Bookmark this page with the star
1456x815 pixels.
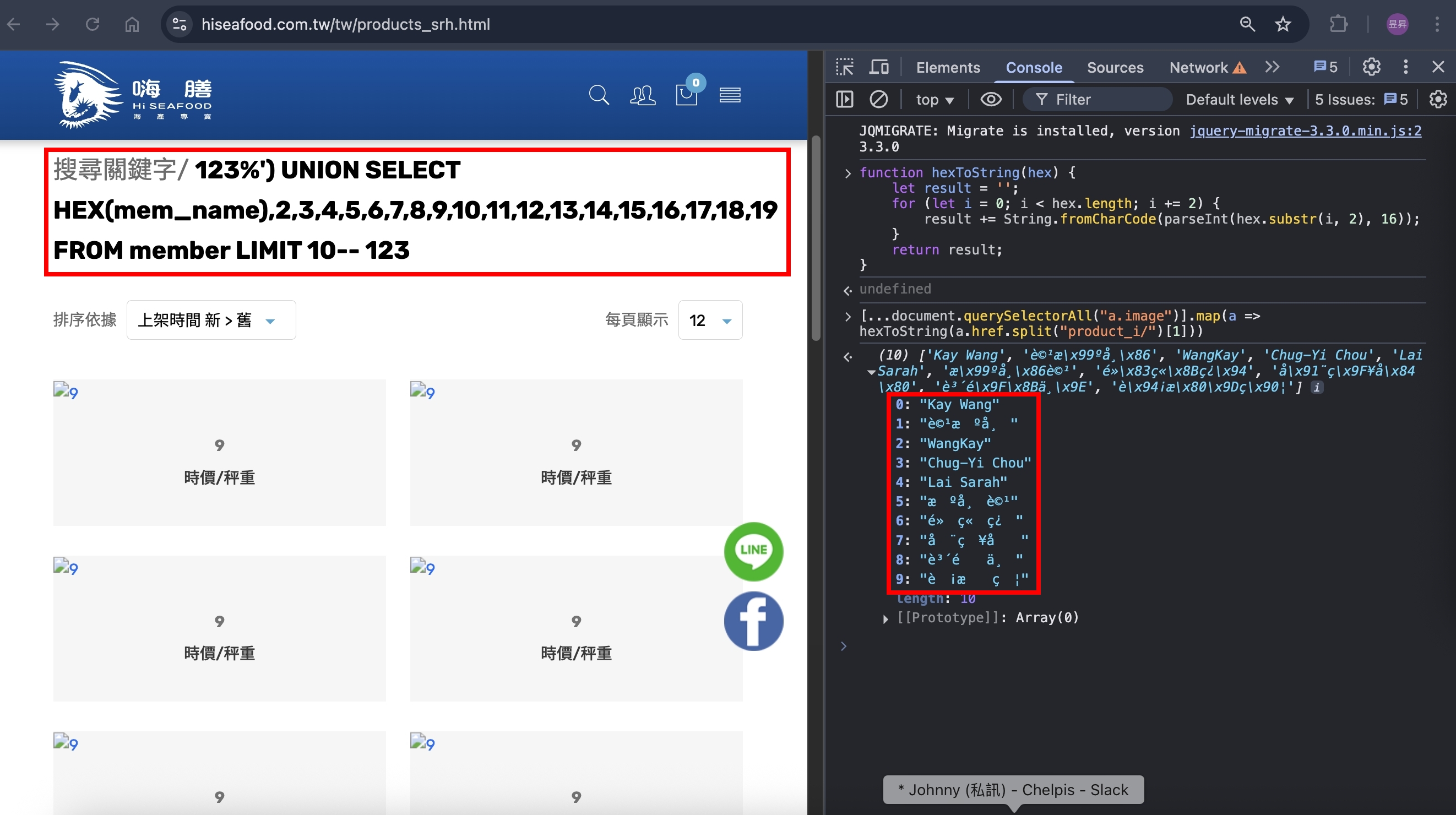pos(1283,24)
